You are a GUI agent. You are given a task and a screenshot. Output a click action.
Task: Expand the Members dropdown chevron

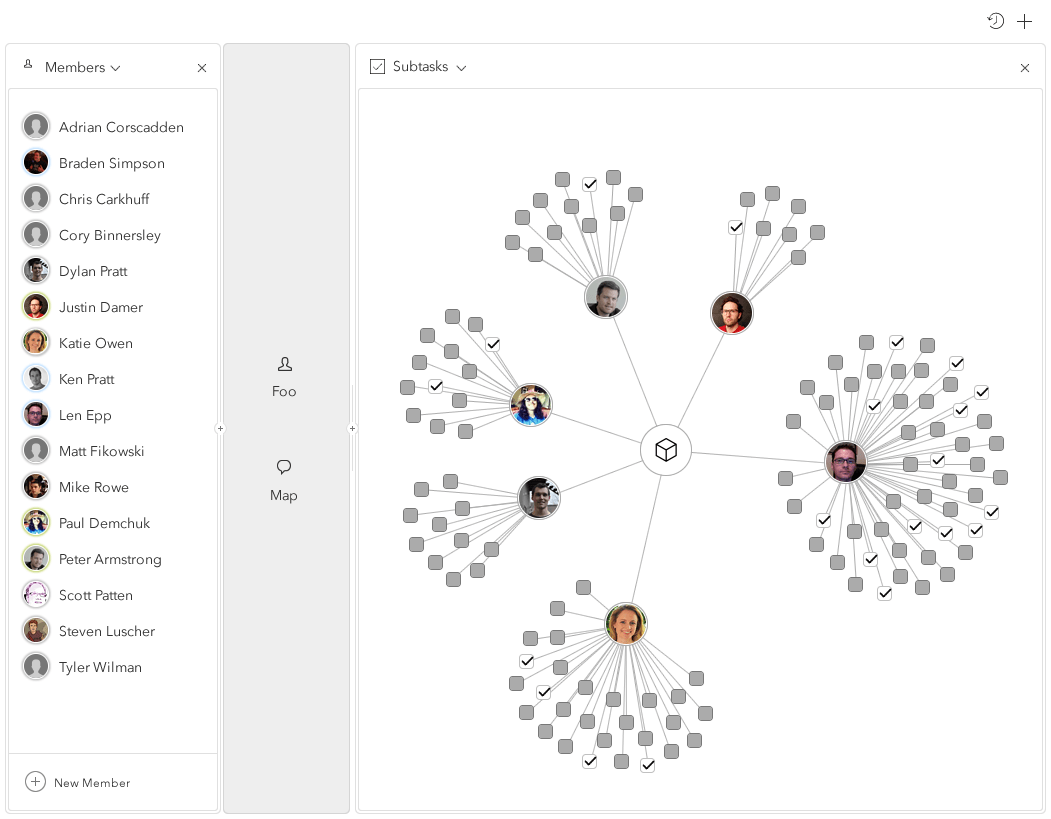[116, 68]
